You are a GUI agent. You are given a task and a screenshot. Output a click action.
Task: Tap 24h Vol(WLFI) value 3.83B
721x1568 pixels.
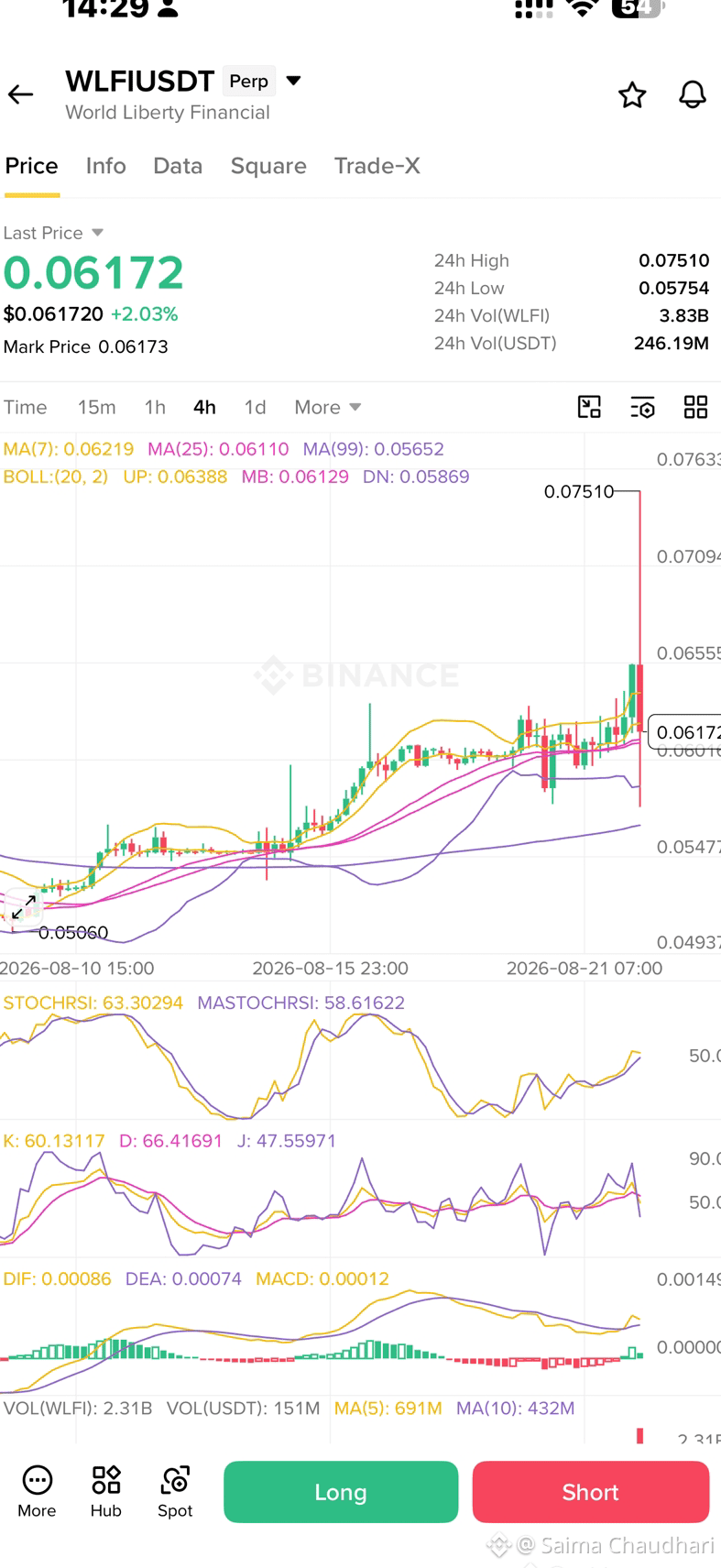684,315
